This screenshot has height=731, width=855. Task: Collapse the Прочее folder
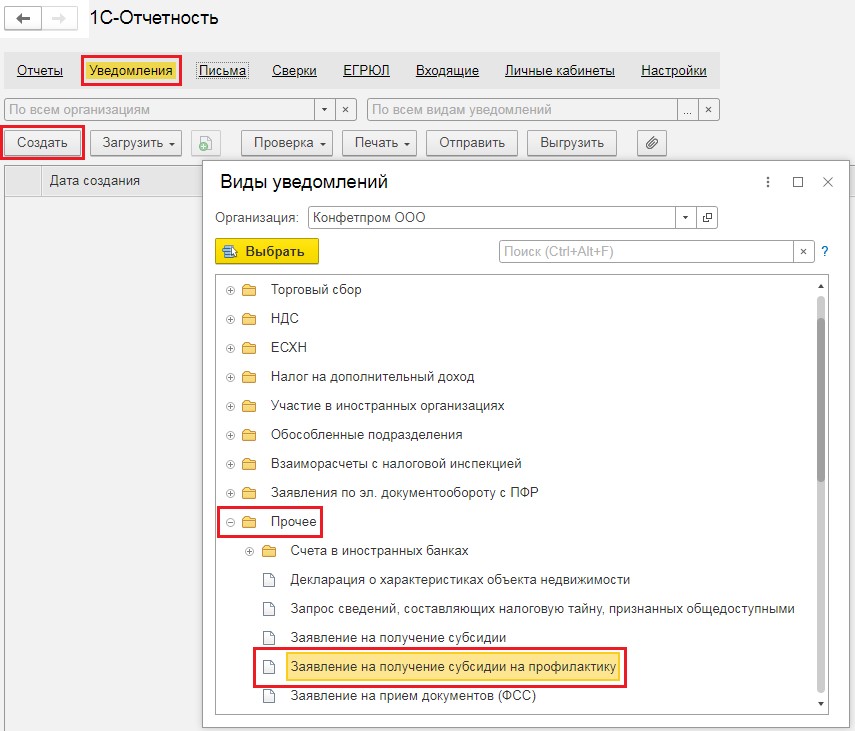230,522
